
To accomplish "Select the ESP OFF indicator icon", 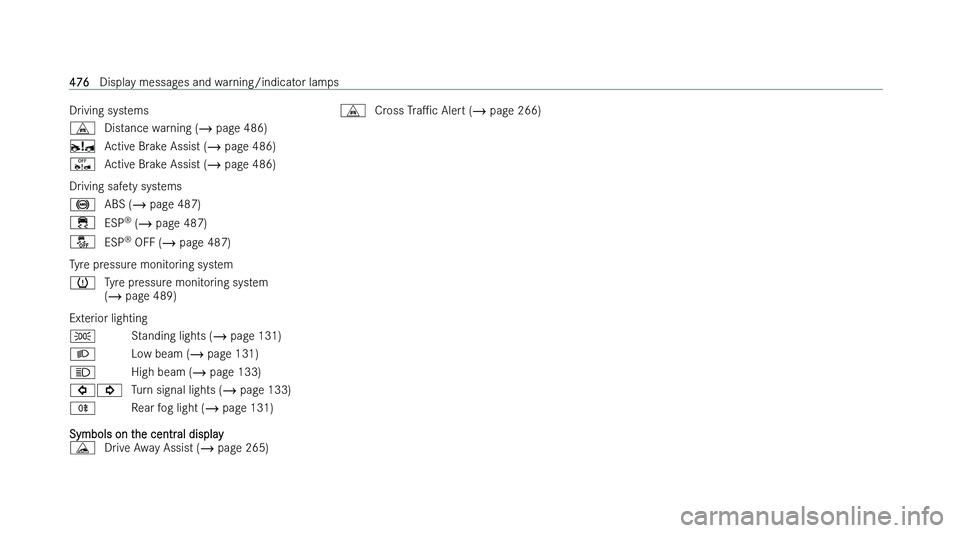I will point(82,242).
